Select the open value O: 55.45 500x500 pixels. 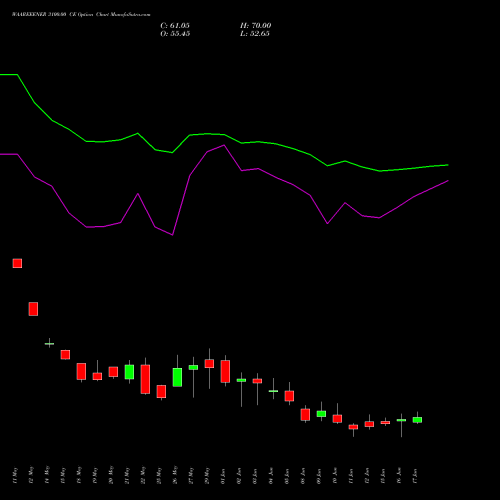(x=175, y=34)
